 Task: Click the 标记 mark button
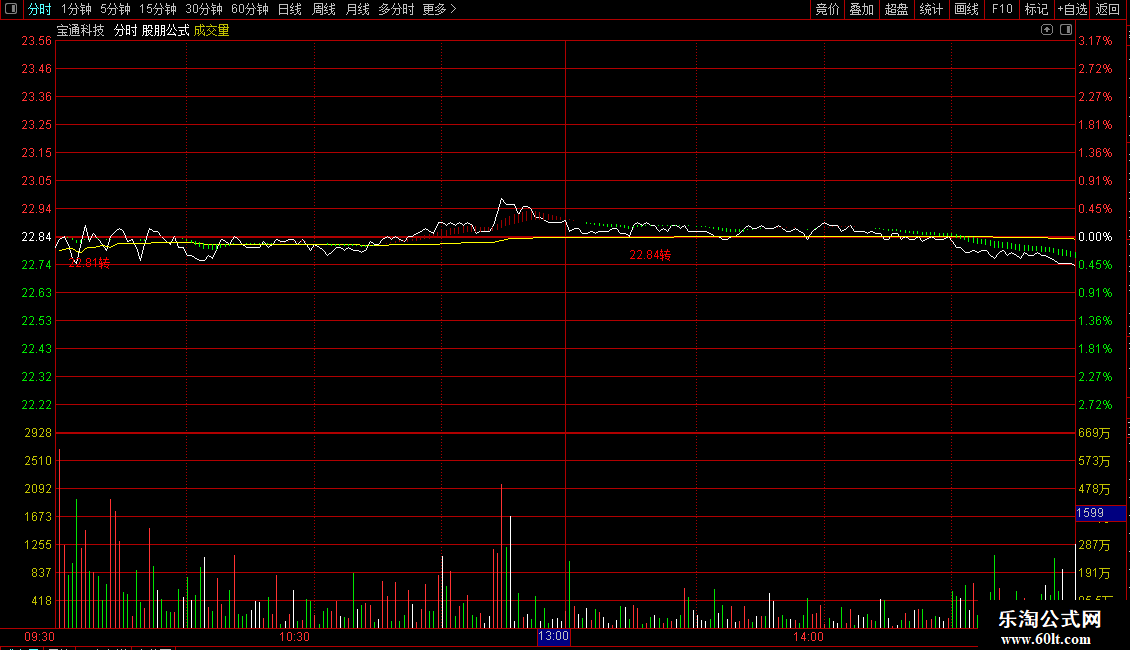pyautogui.click(x=1036, y=9)
